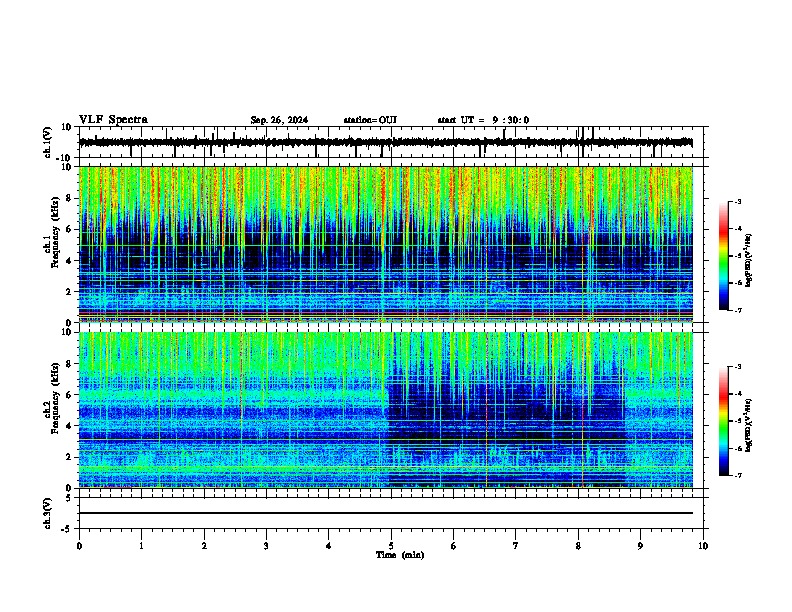Click the time axis tick label '3'
The height and width of the screenshot is (612, 792).
coord(266,546)
